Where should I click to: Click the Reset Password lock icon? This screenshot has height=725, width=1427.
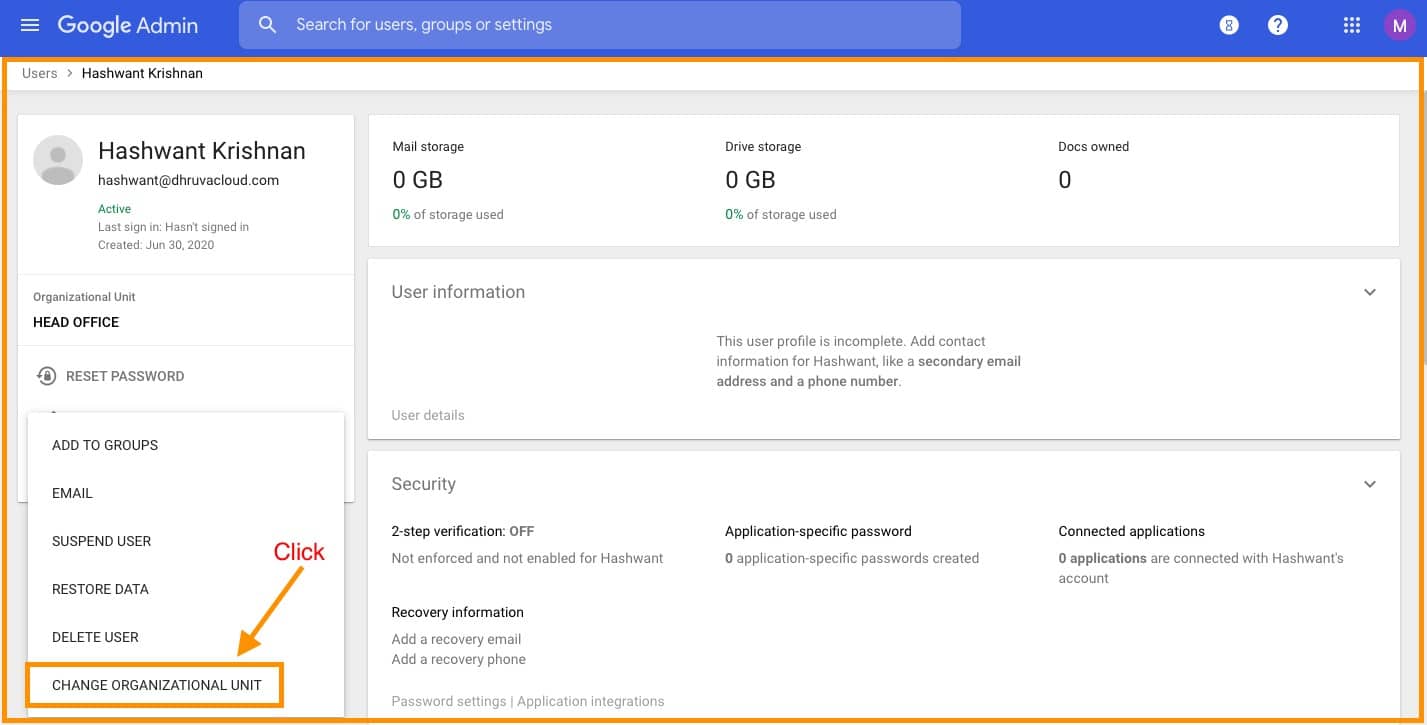coord(46,376)
